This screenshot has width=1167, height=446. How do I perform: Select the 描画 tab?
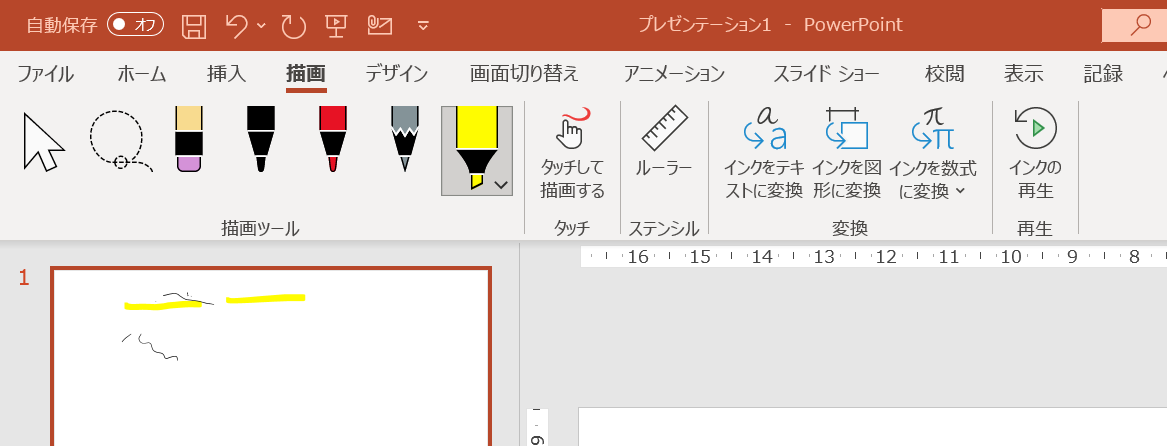point(306,74)
